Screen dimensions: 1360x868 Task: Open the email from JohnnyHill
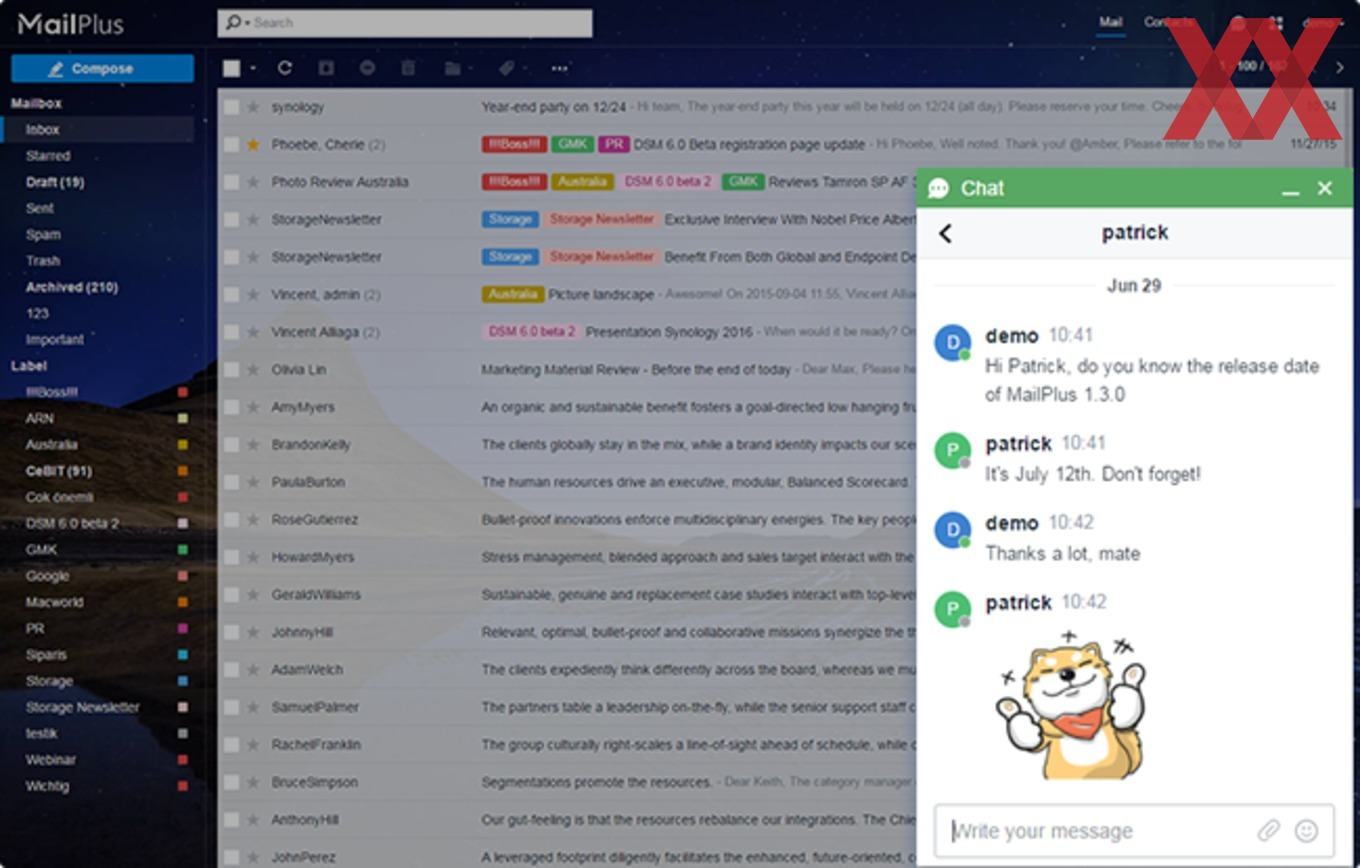pyautogui.click(x=567, y=632)
